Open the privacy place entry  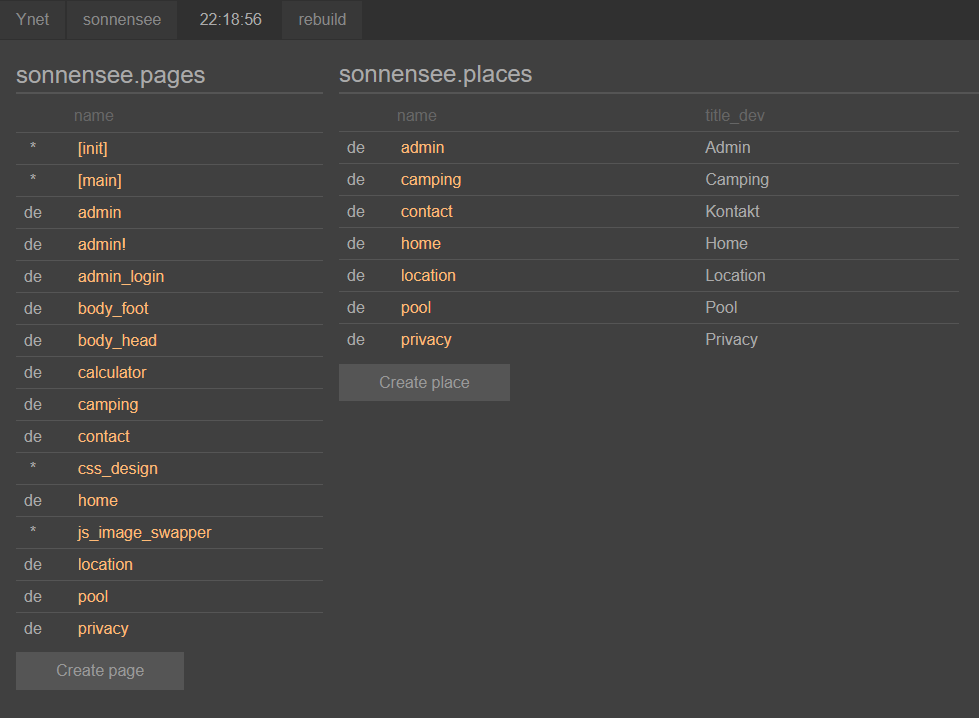426,339
